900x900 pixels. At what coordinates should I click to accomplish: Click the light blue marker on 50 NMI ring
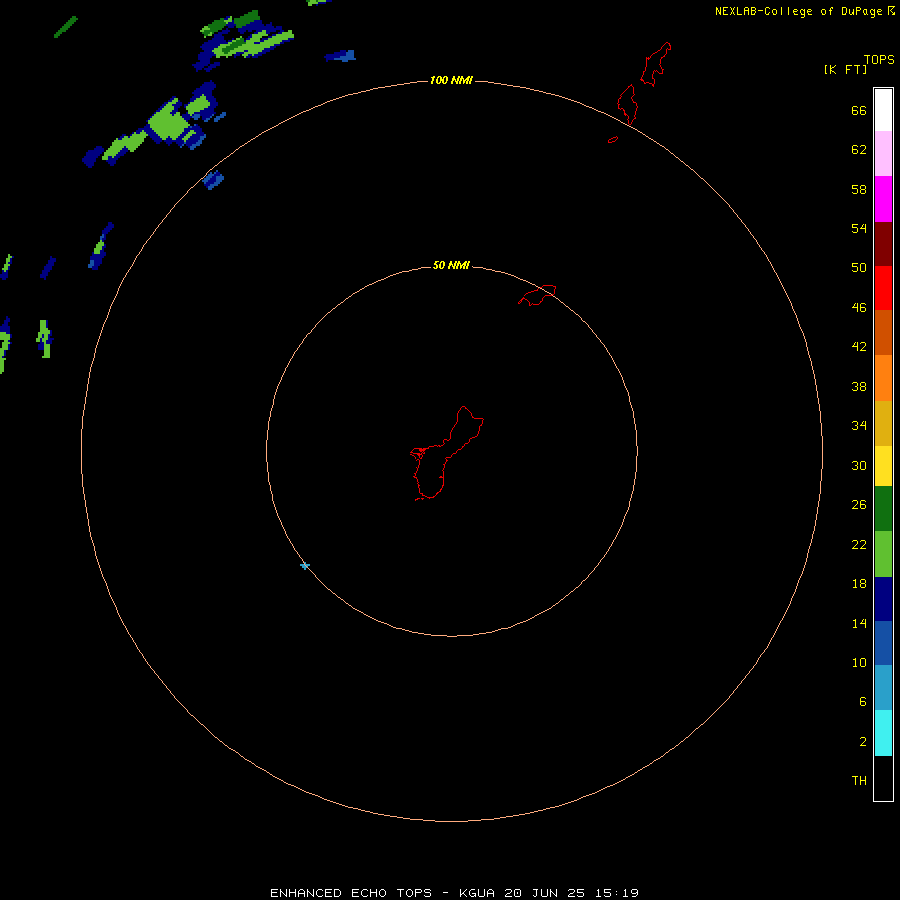(x=305, y=566)
